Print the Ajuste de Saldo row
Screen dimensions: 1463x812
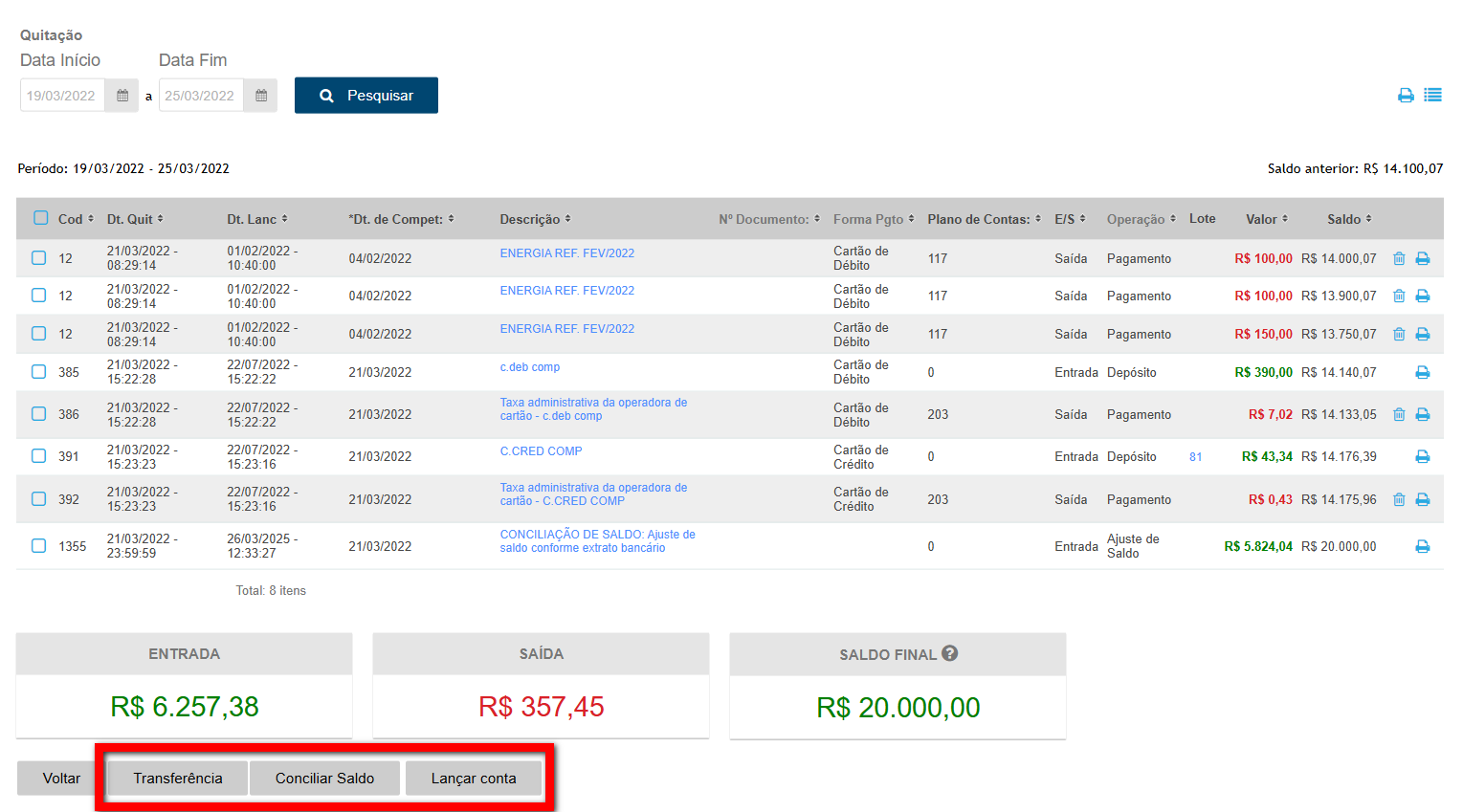point(1423,546)
